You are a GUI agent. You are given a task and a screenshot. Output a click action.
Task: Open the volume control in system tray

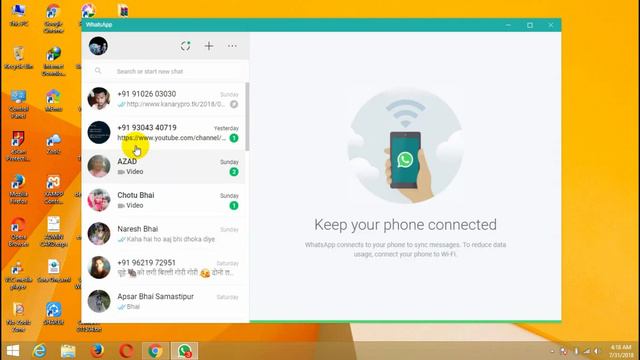pyautogui.click(x=597, y=351)
